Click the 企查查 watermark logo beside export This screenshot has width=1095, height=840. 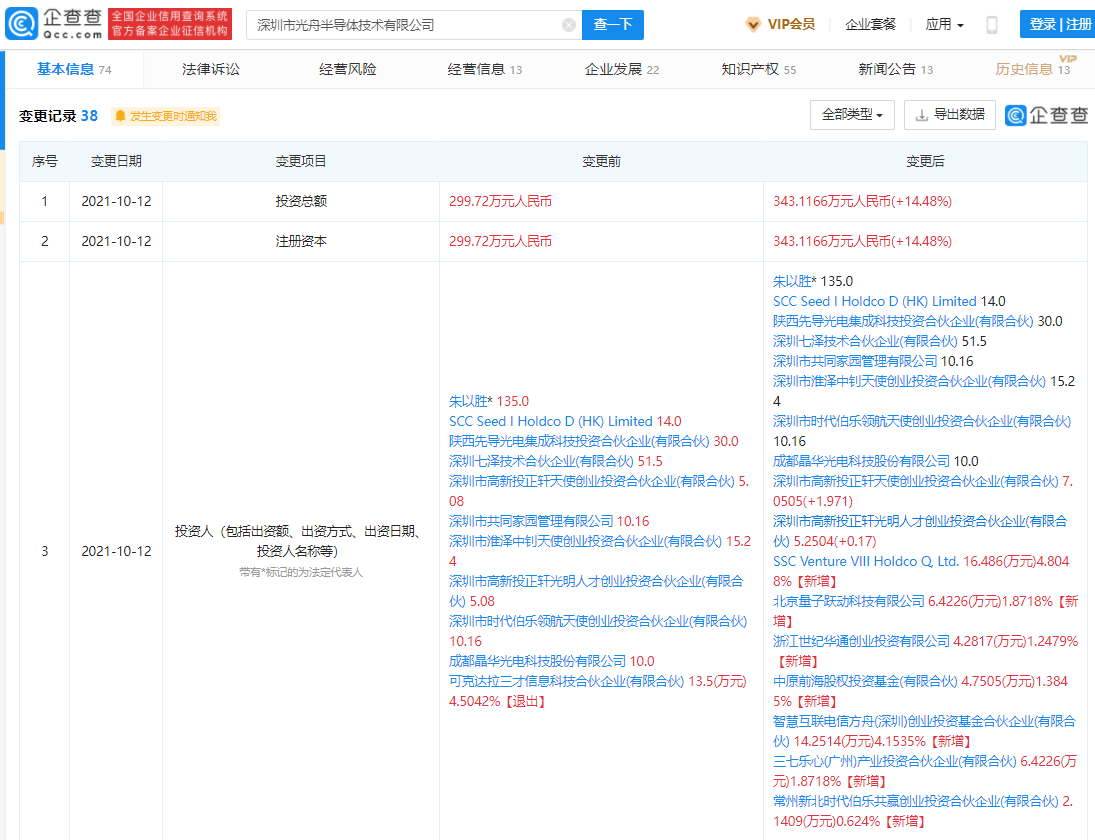(x=1046, y=115)
